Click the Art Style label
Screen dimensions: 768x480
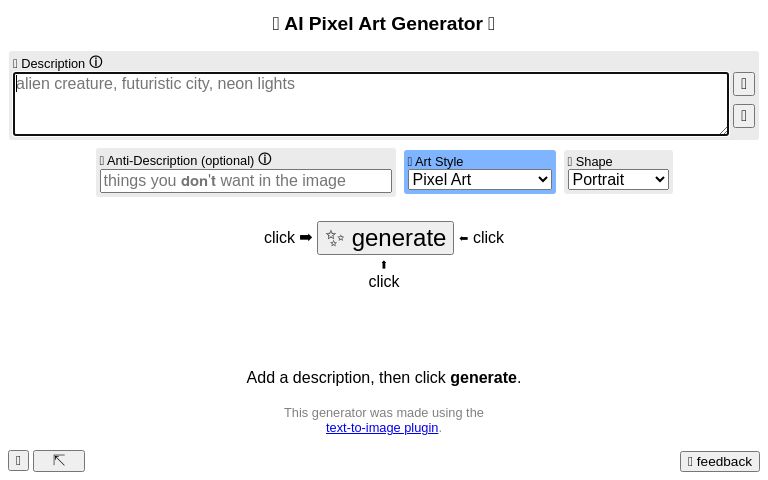(438, 162)
